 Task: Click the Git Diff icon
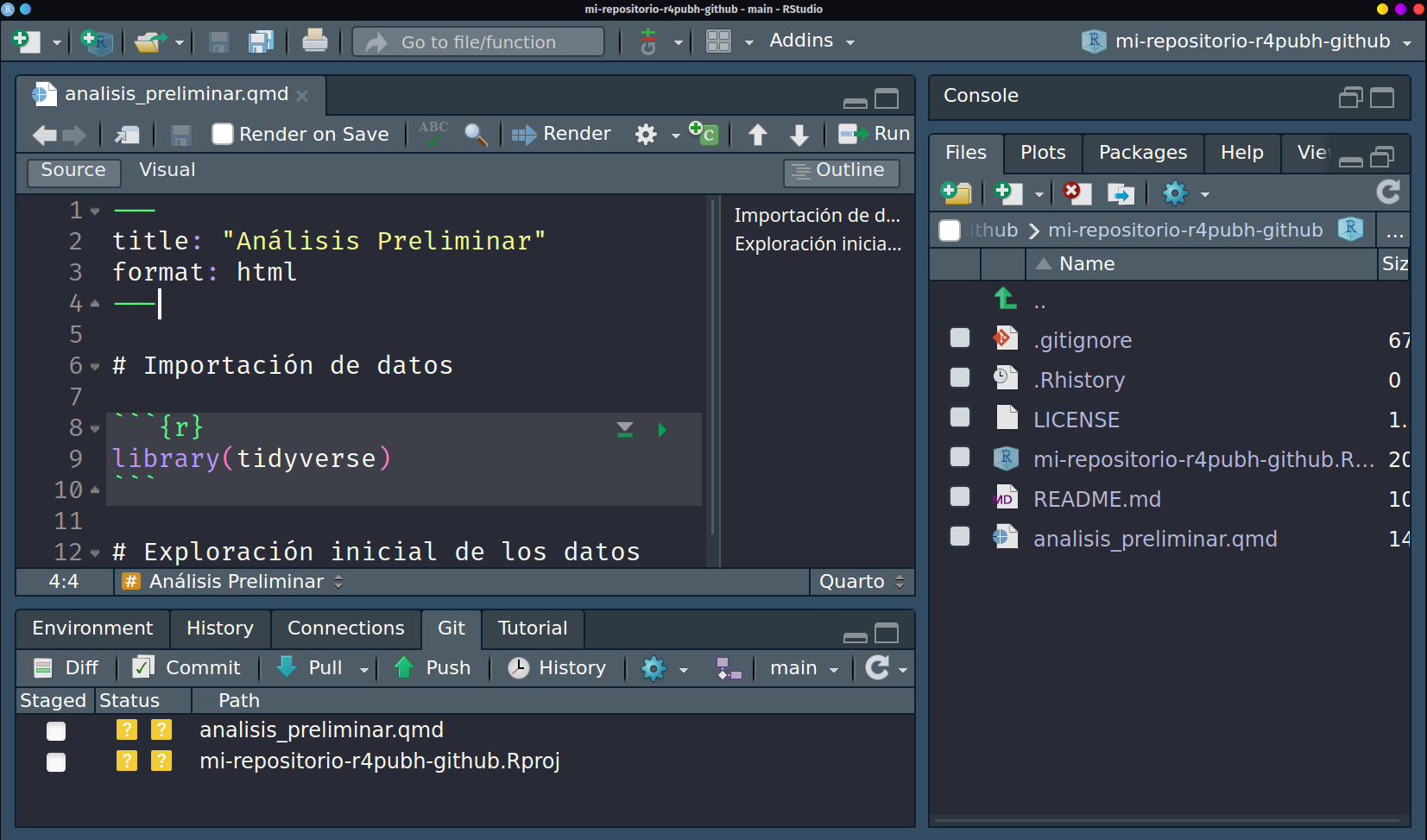pos(43,668)
